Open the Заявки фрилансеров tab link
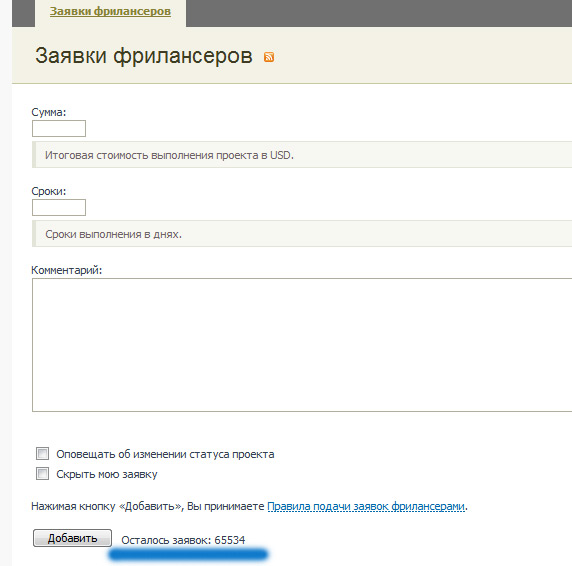The width and height of the screenshot is (572, 566). click(x=110, y=11)
